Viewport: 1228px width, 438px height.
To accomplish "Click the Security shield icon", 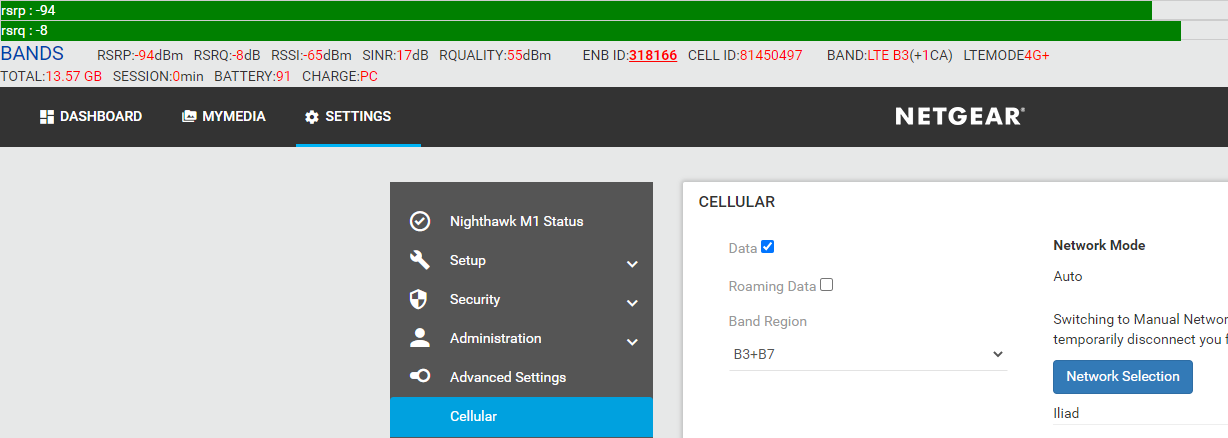I will tap(420, 299).
